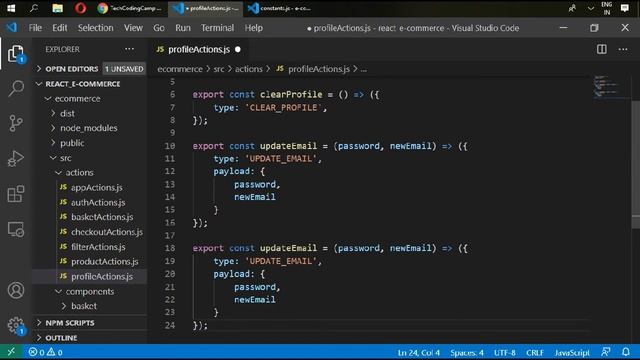
Task: Open the Extensions view
Action: click(16, 194)
